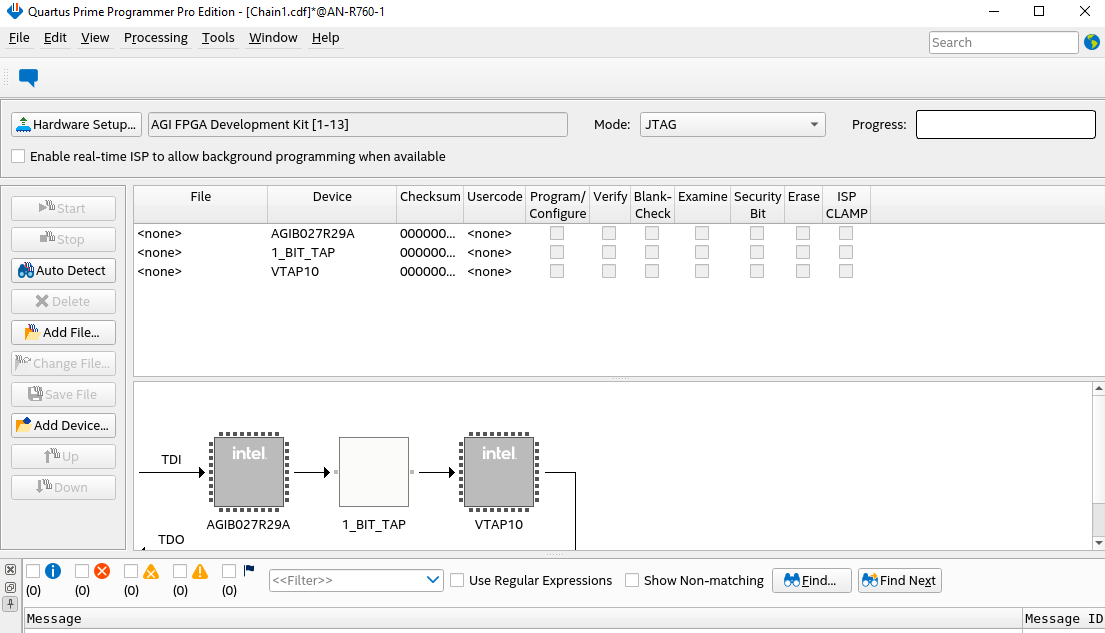Screen dimensions: 1105x633
Task: Open the Tools menu
Action: [218, 38]
